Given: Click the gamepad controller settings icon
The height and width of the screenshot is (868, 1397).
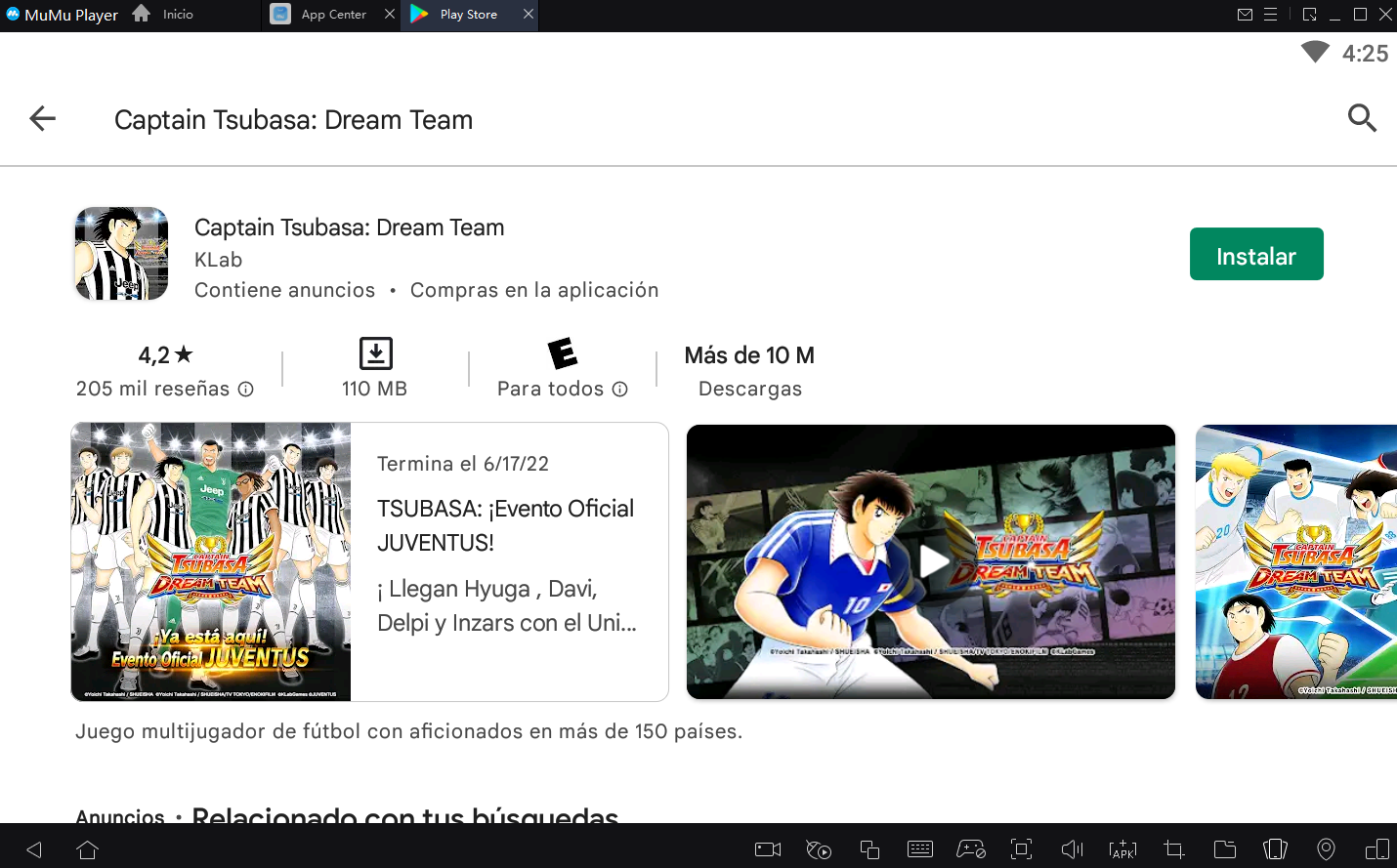Looking at the screenshot, I should (x=970, y=849).
